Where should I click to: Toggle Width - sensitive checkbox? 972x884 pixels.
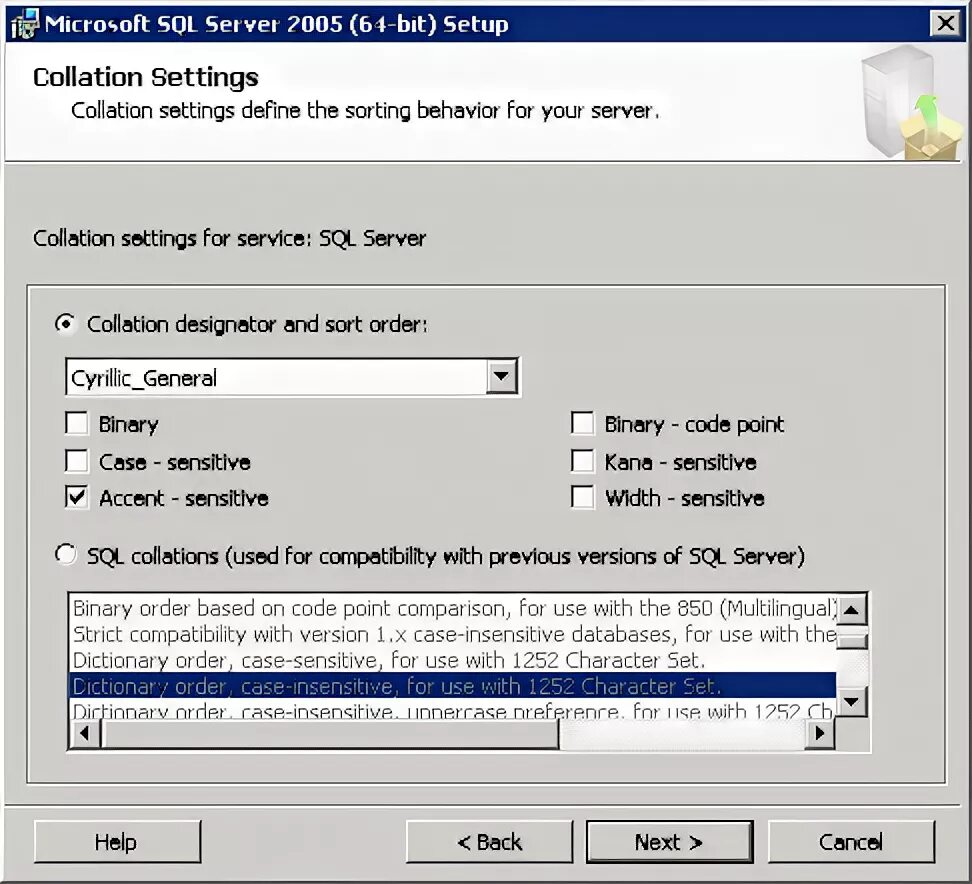point(582,497)
